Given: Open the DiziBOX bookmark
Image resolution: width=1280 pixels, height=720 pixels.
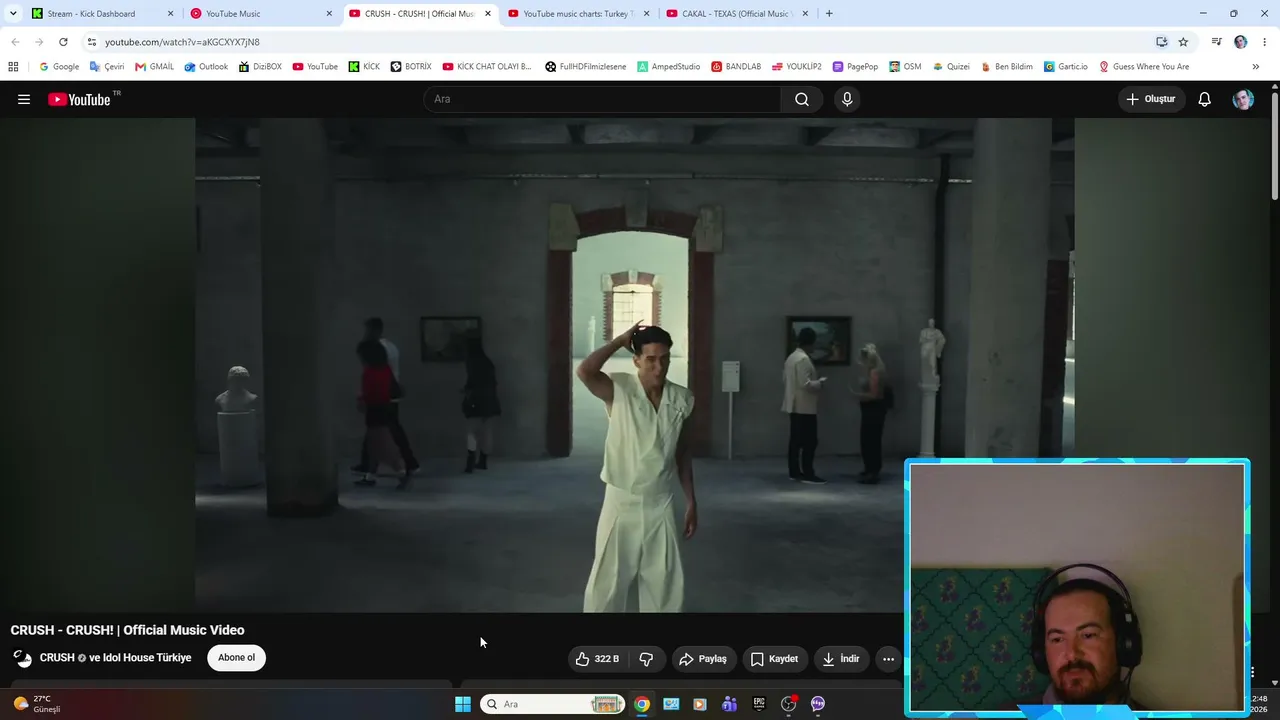Looking at the screenshot, I should pos(260,67).
